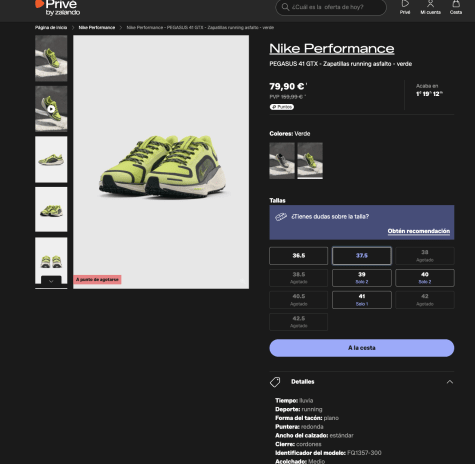
Task: Collapse the Detalles section chevron
Action: coord(450,382)
